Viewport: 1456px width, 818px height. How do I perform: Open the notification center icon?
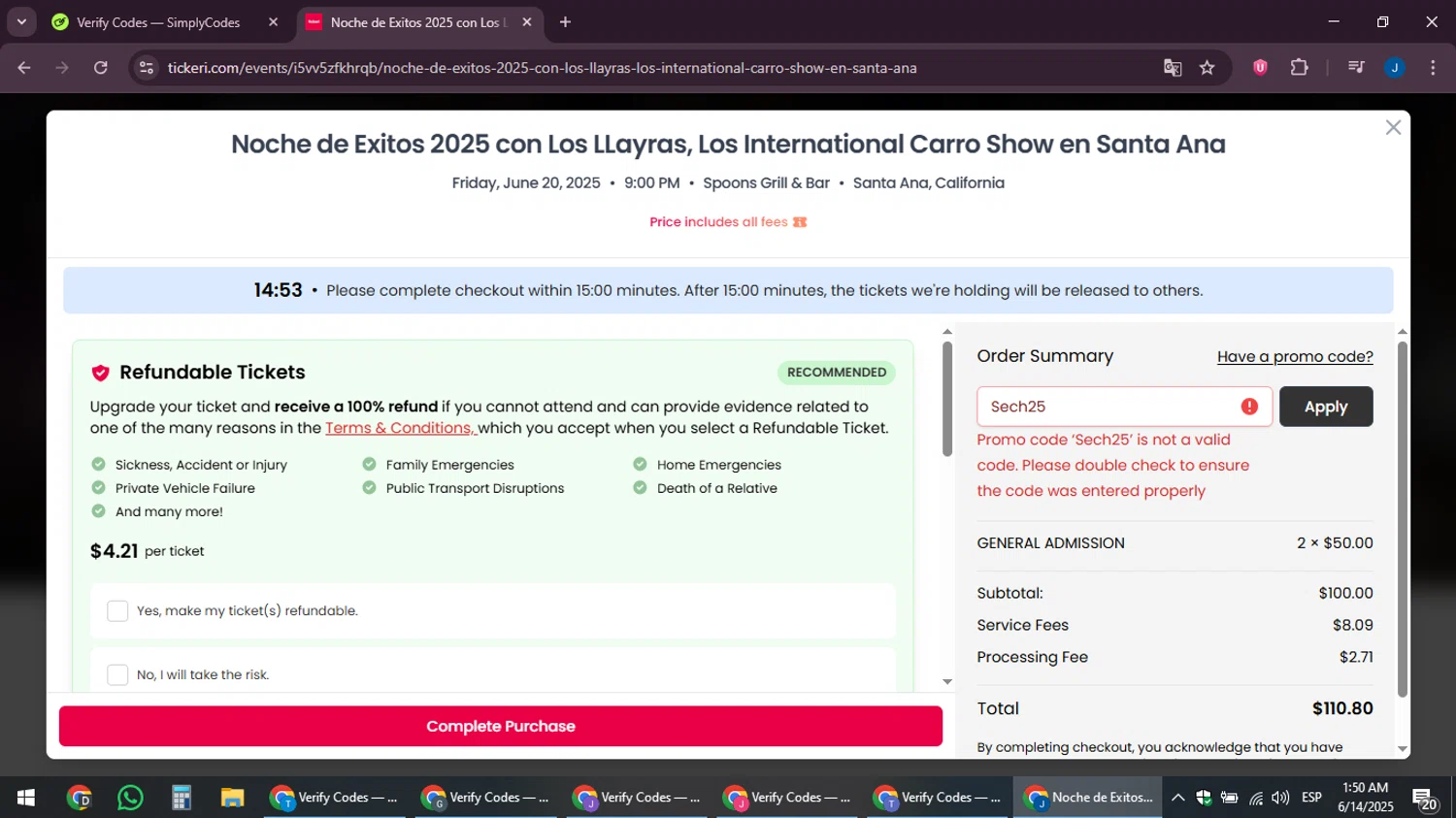tap(1425, 800)
